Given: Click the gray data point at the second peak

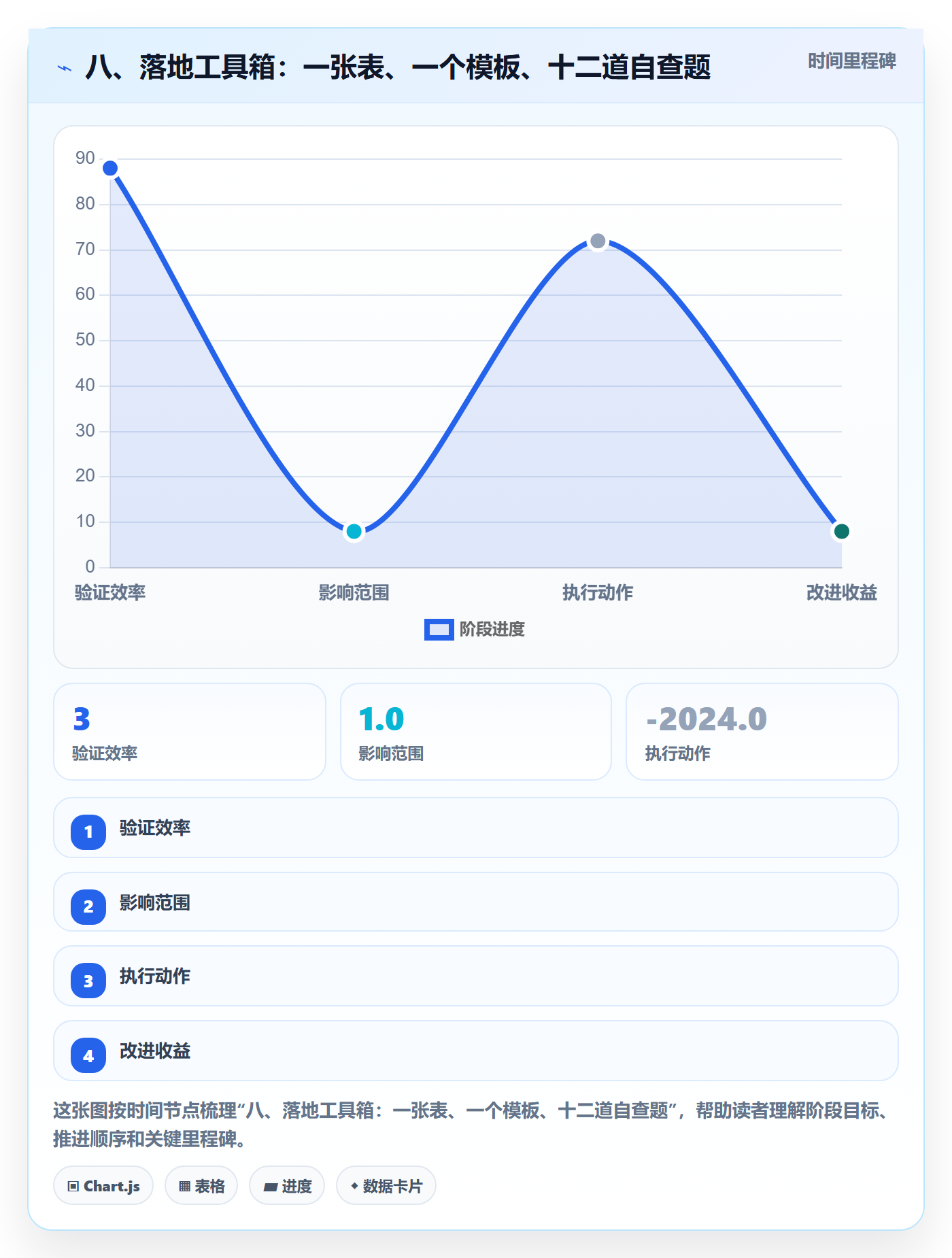Looking at the screenshot, I should (598, 241).
